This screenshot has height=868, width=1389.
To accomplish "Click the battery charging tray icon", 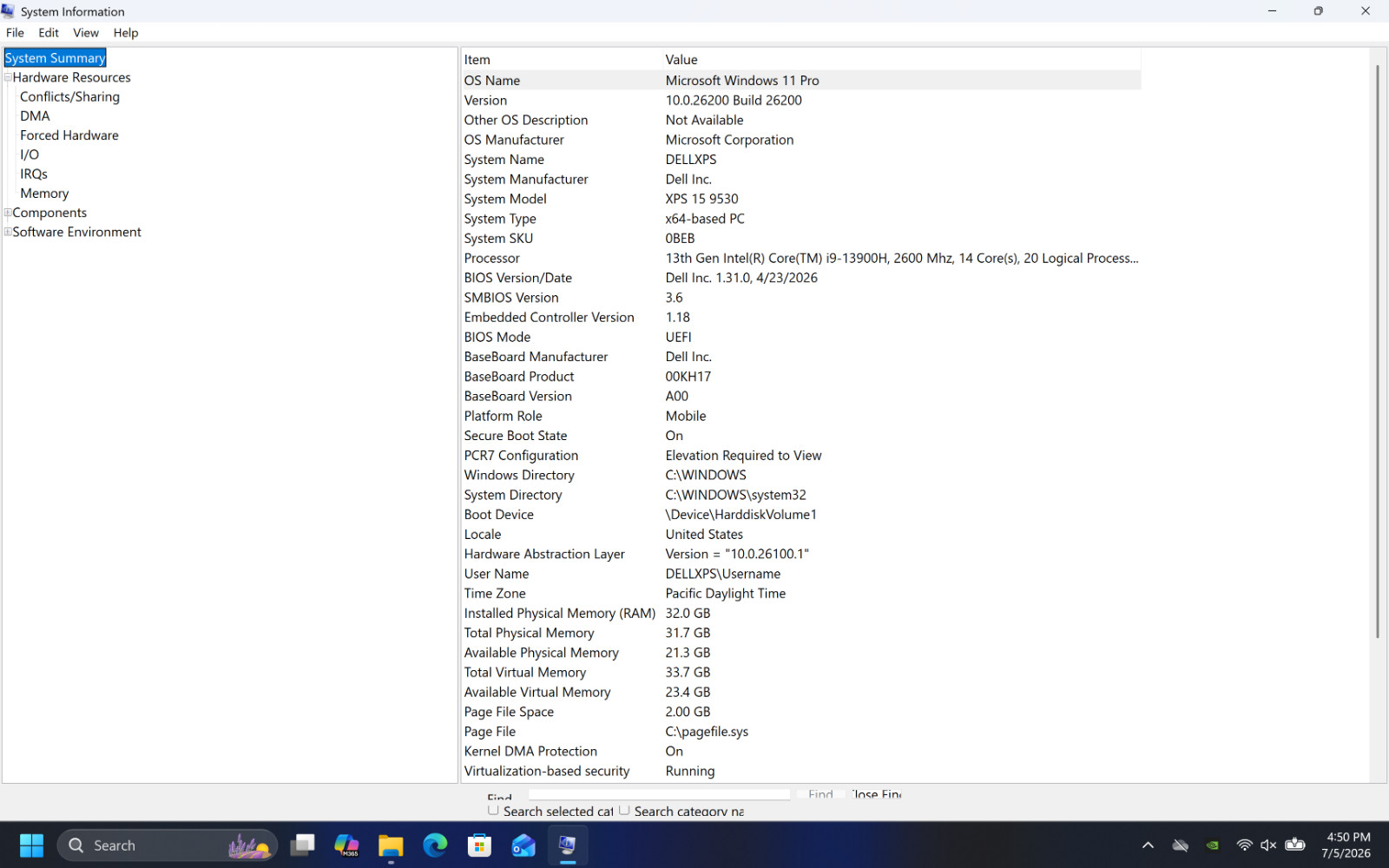I will pyautogui.click(x=1295, y=845).
